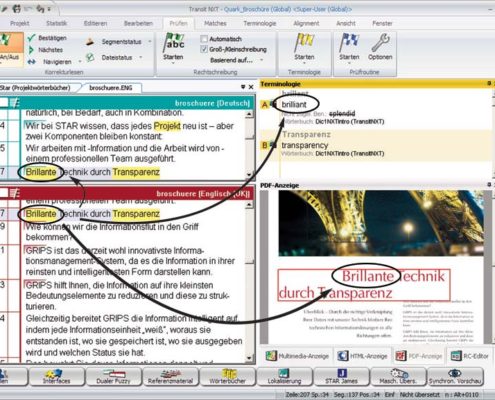Open Multimedia-Anzeige tab

297,356
